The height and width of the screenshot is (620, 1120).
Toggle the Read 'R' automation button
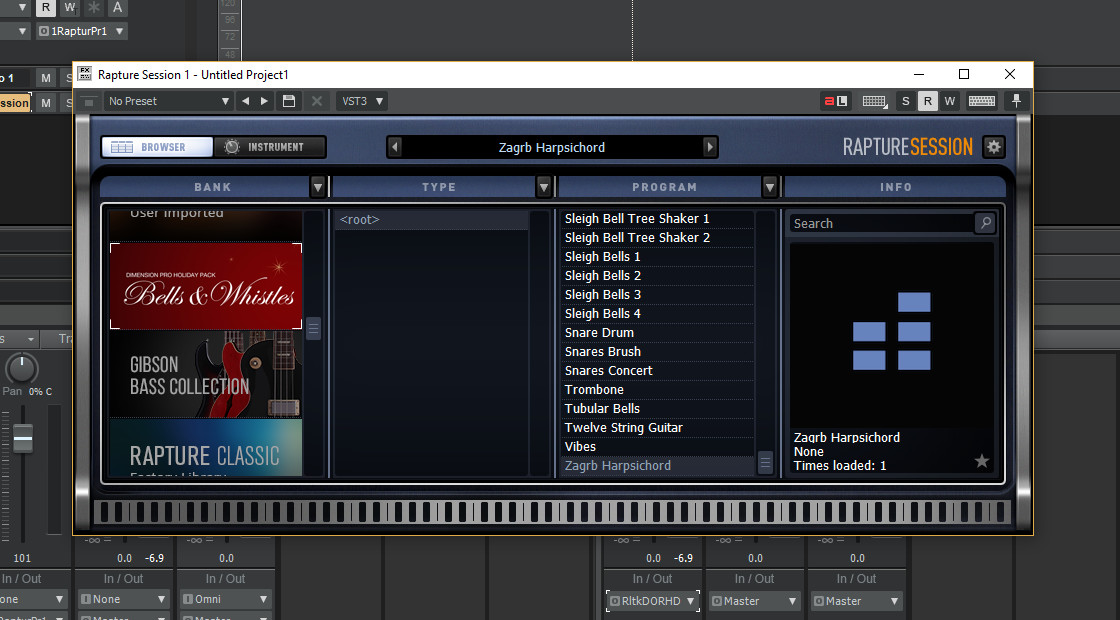coord(927,100)
